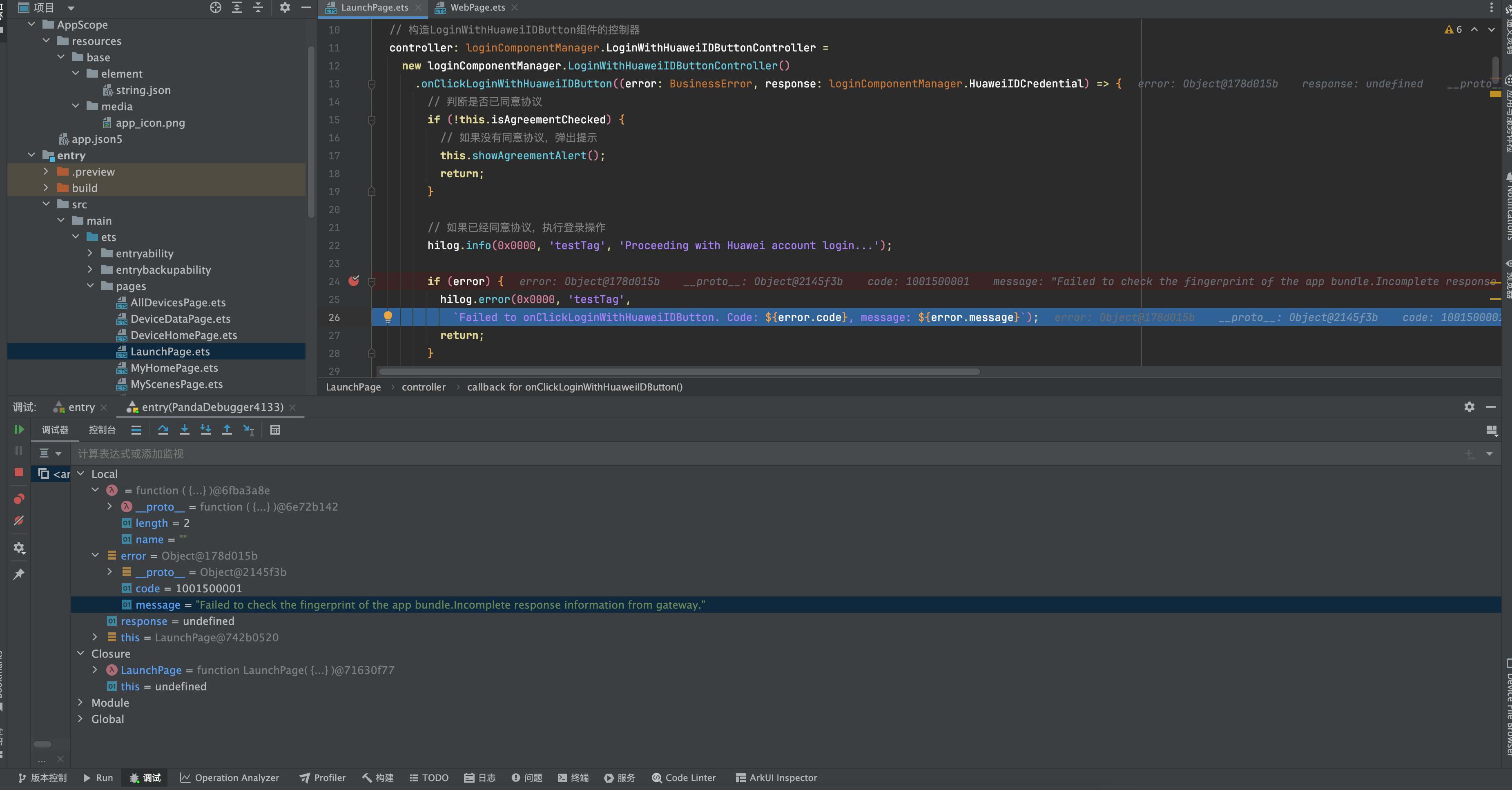Open the TODO tool window
The image size is (1512, 790).
pyautogui.click(x=429, y=778)
